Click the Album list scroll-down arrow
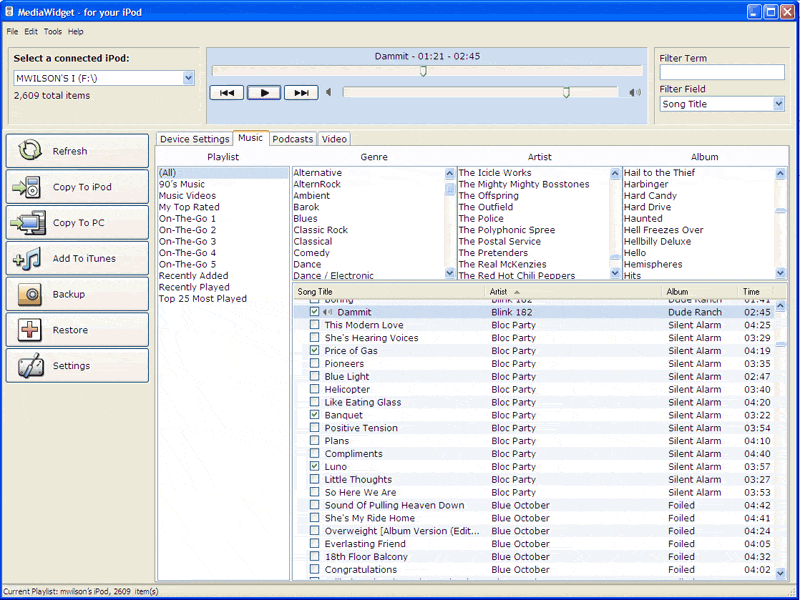 [x=780, y=273]
